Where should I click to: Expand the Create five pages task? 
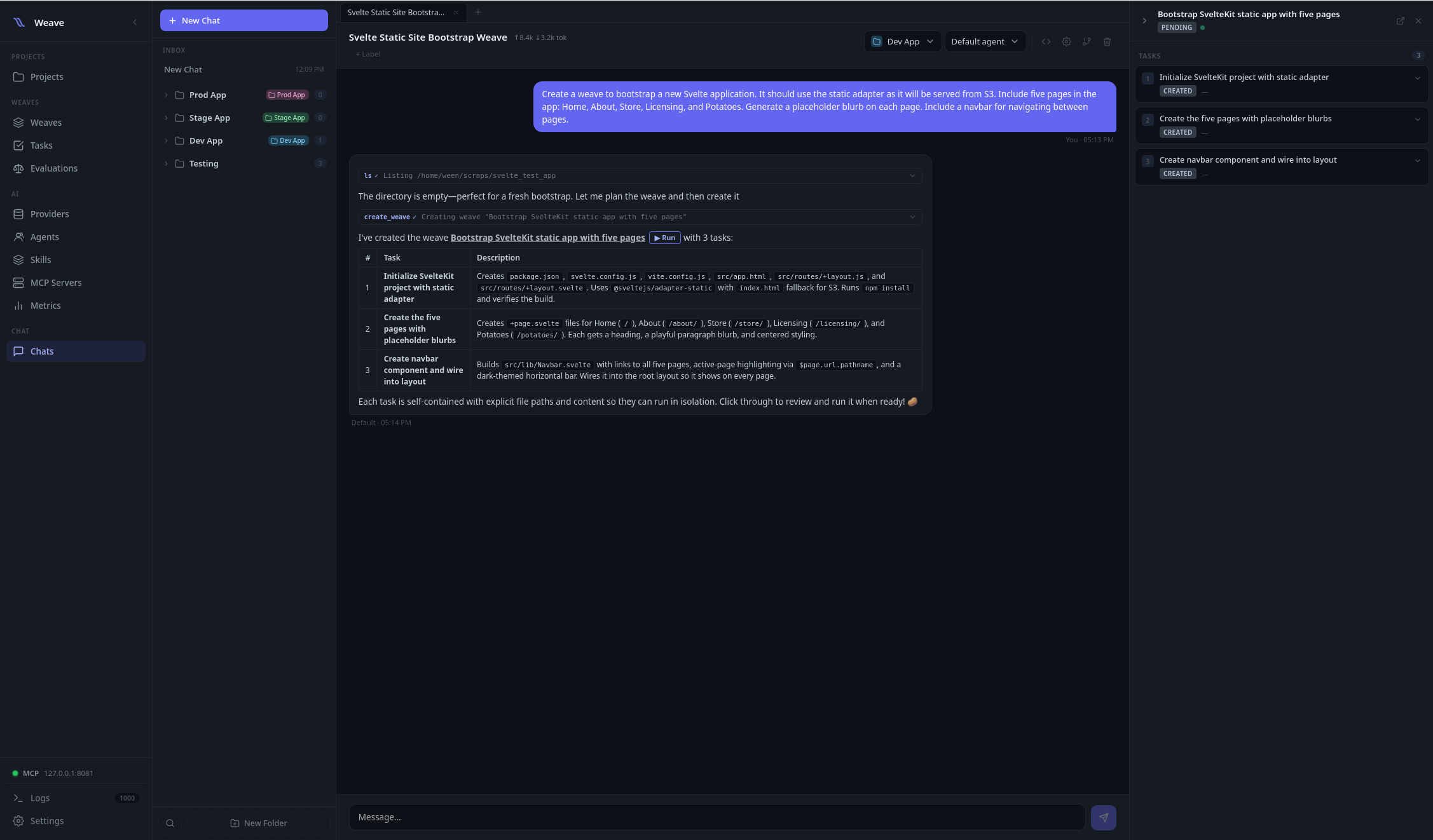tap(1417, 119)
